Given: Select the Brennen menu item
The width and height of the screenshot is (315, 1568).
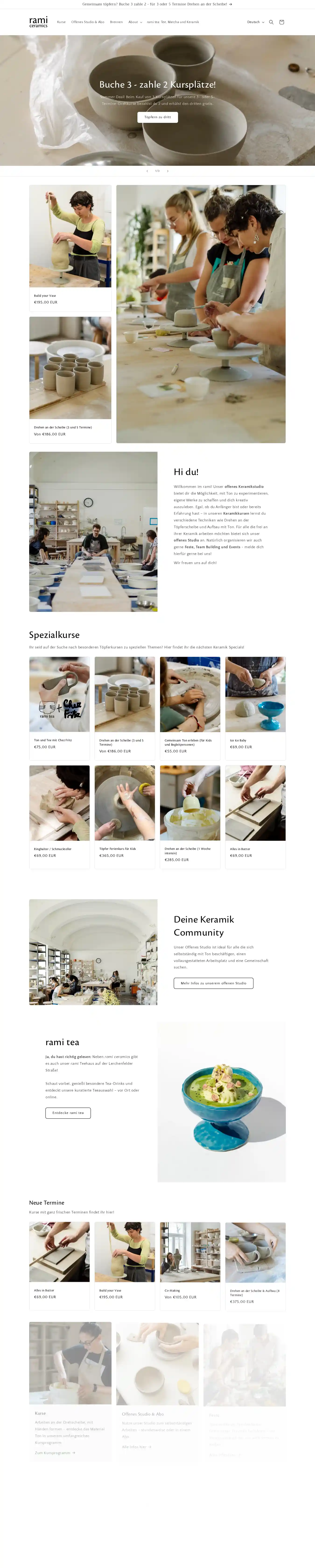Looking at the screenshot, I should click(x=116, y=22).
